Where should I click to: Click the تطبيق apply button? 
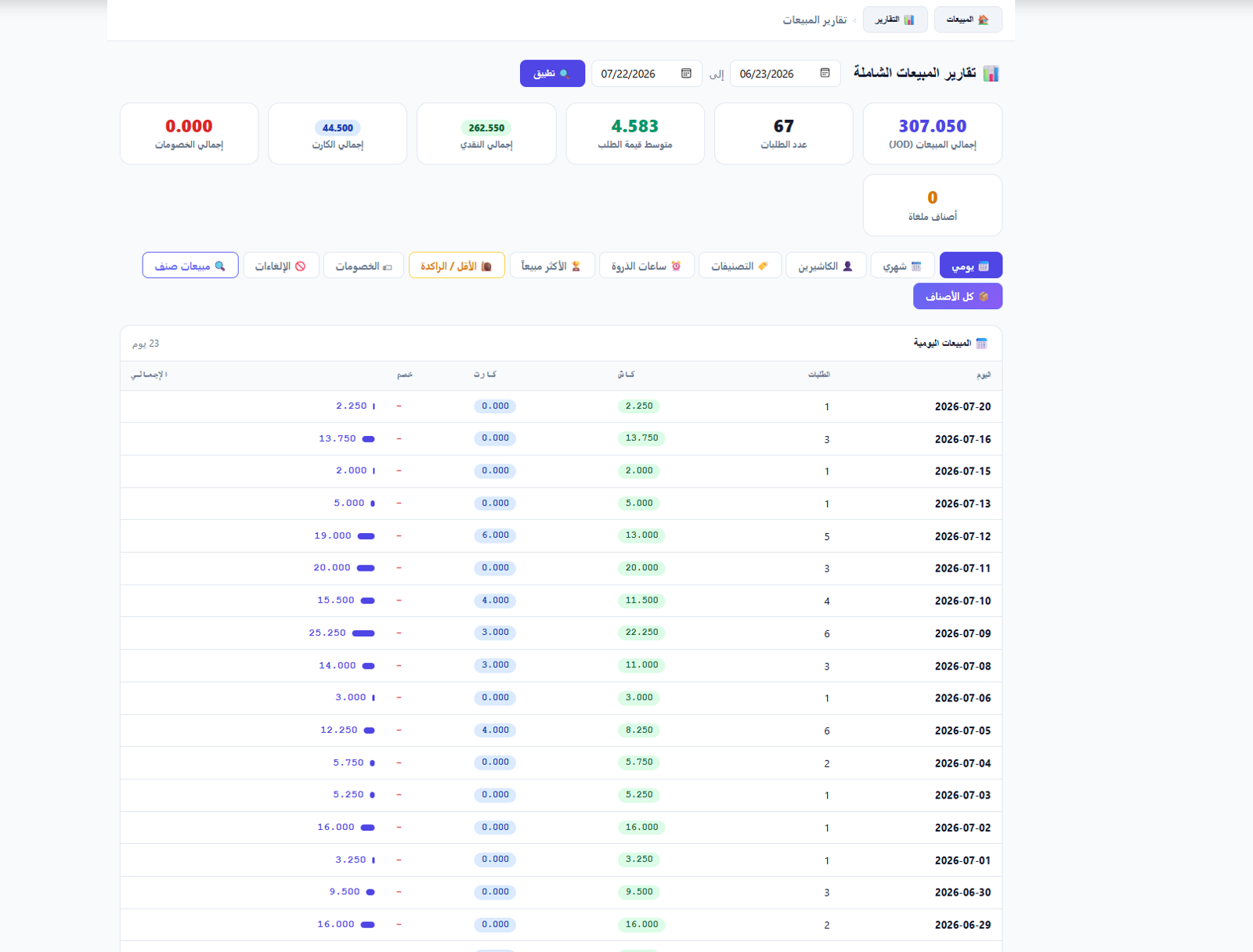[x=552, y=74]
